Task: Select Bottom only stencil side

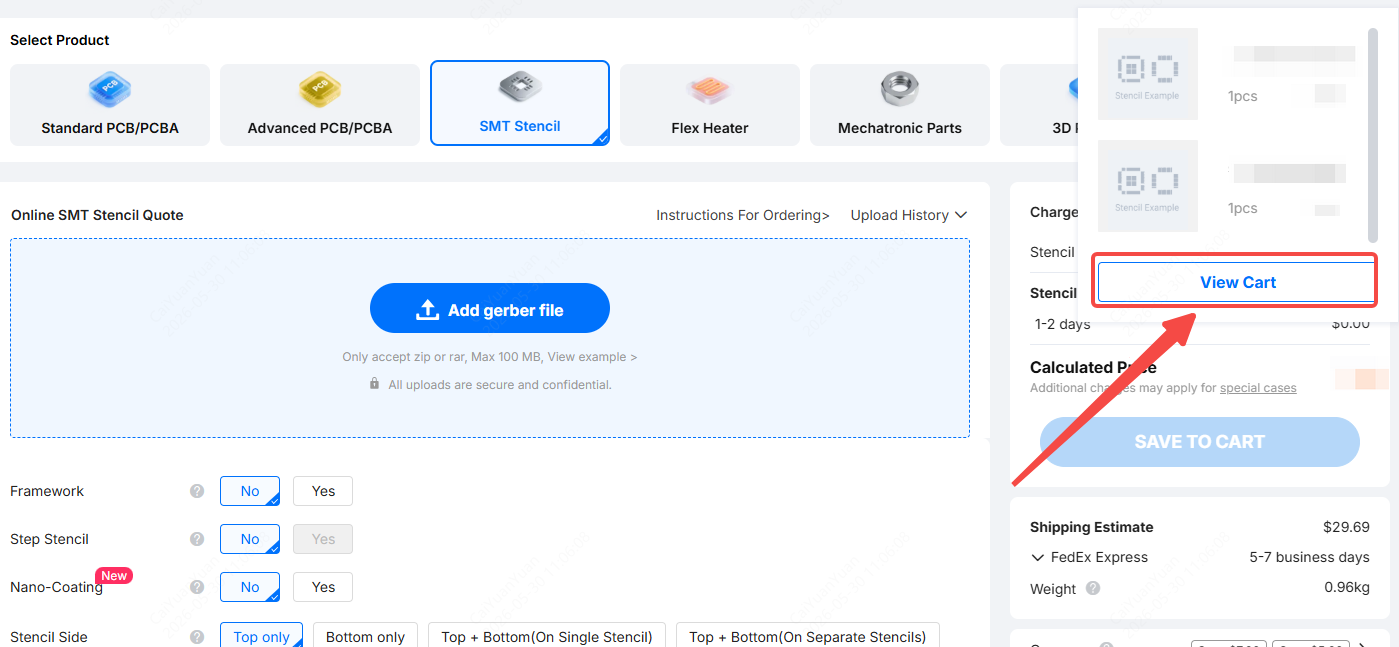Action: pyautogui.click(x=365, y=636)
